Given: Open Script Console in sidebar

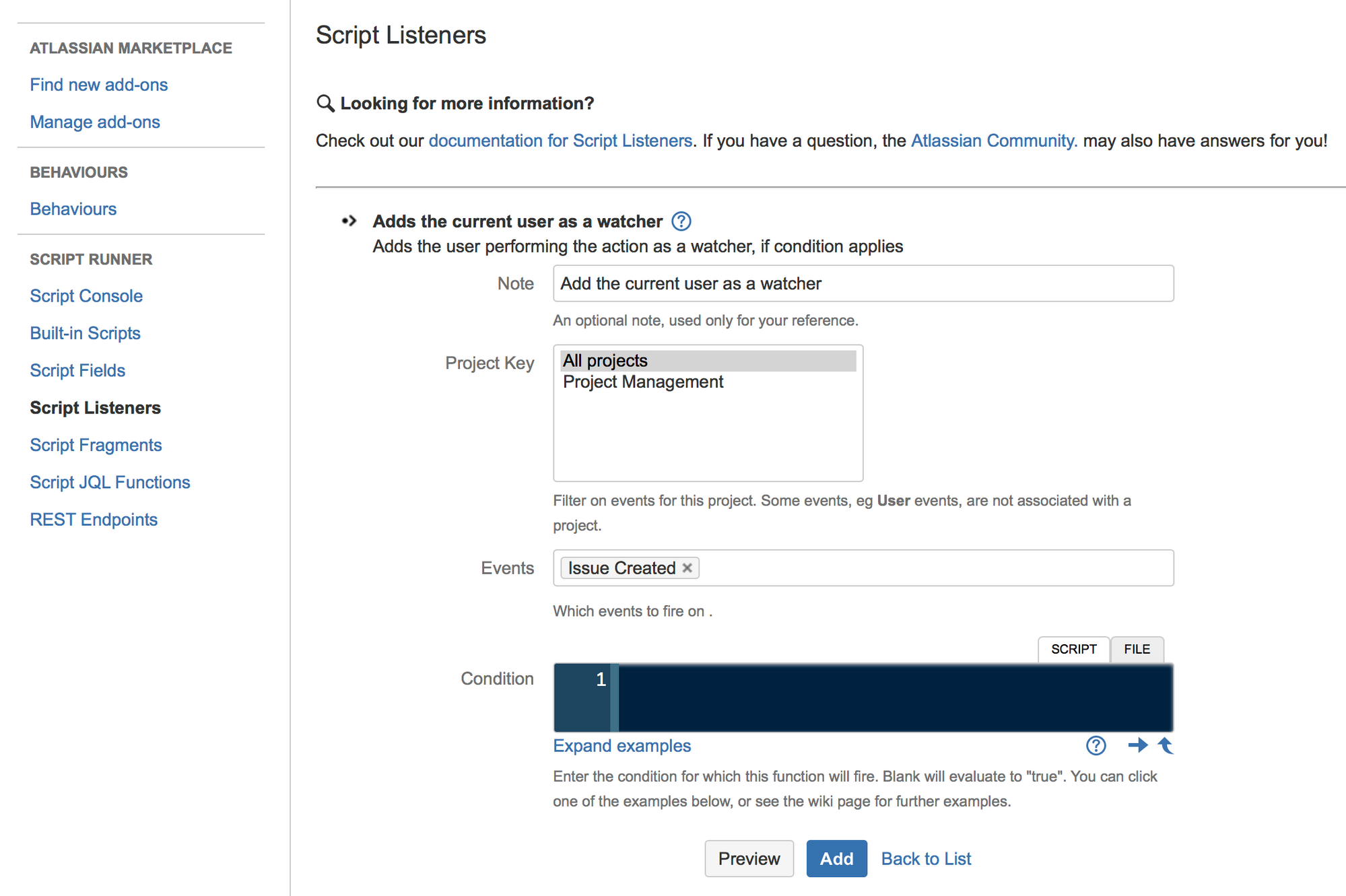Looking at the screenshot, I should click(86, 296).
